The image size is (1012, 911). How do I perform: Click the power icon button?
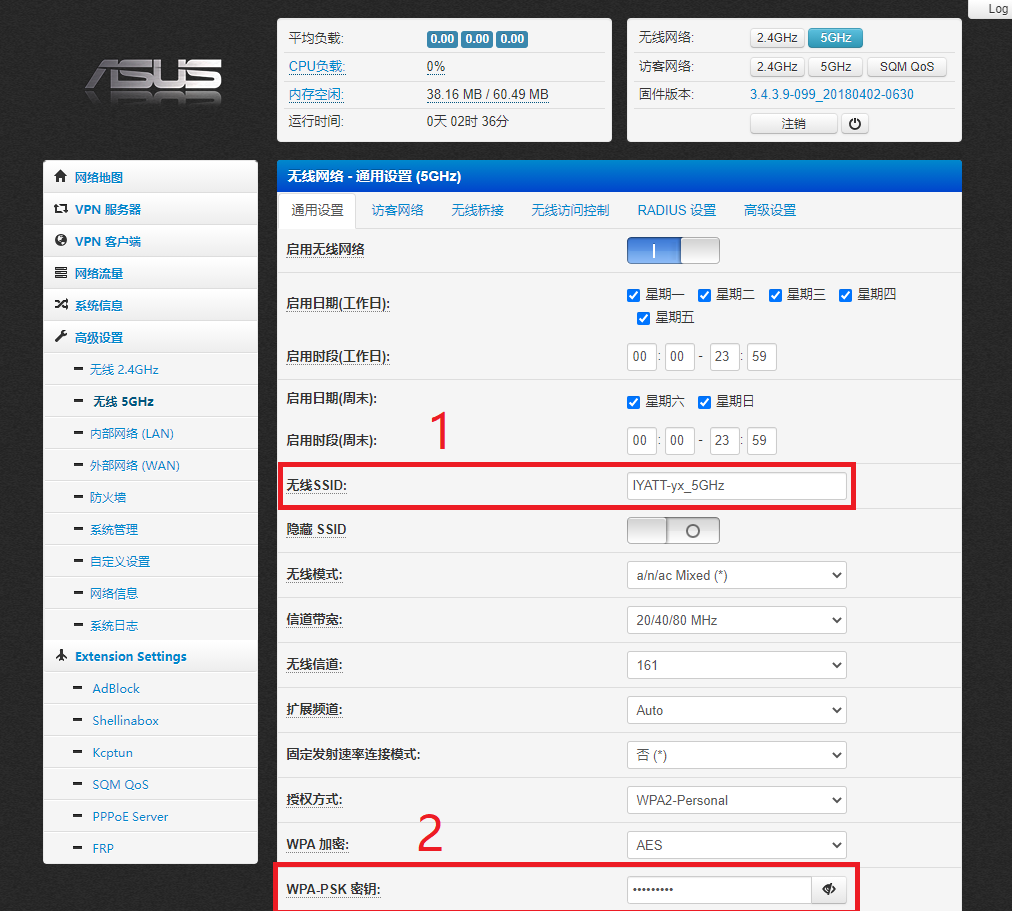pyautogui.click(x=855, y=123)
